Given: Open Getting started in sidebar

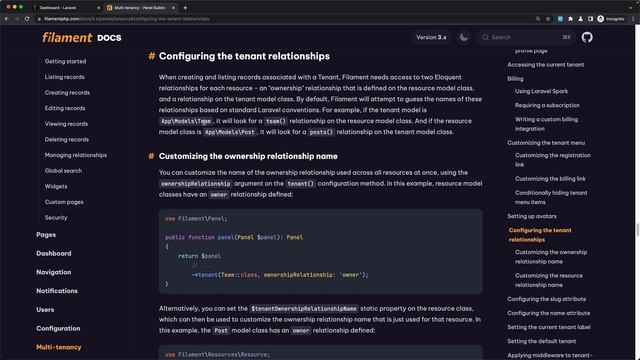Looking at the screenshot, I should (65, 61).
